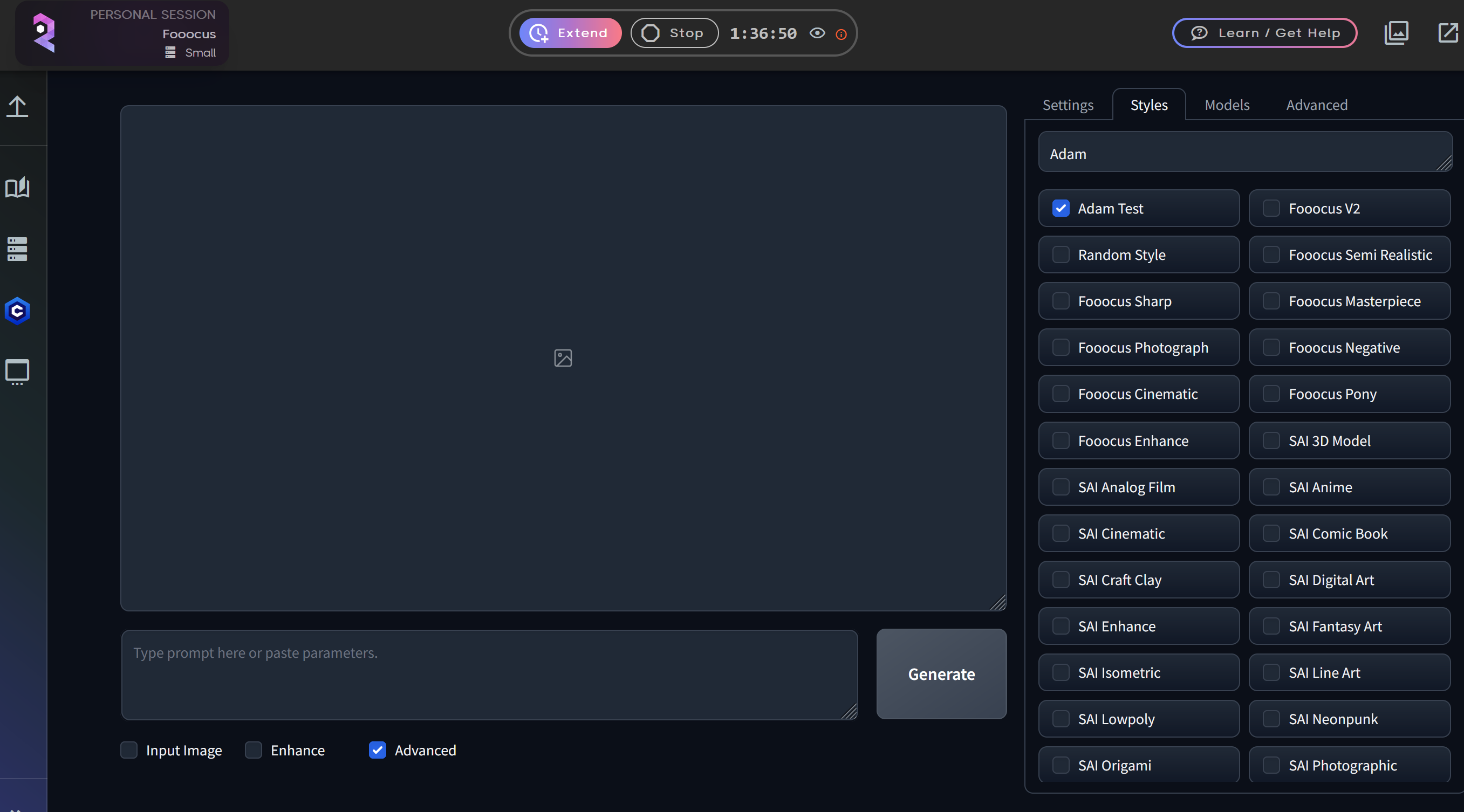The width and height of the screenshot is (1464, 812).
Task: Toggle the session visibility eye icon
Action: (817, 33)
